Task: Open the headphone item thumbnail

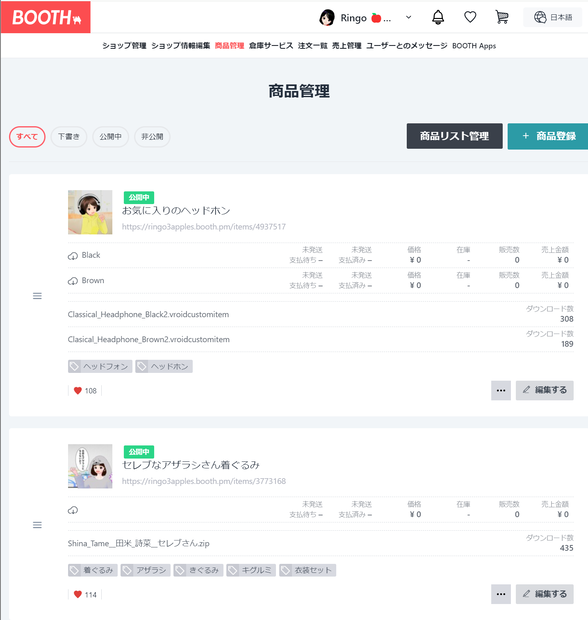Action: click(90, 212)
